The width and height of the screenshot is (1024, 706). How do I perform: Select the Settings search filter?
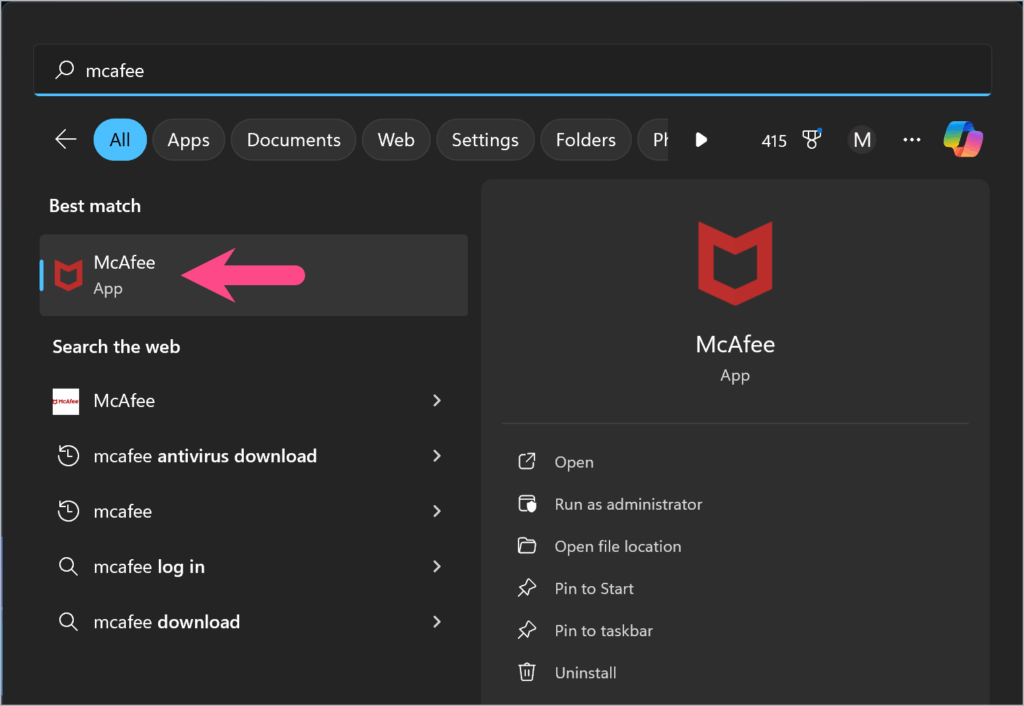click(x=485, y=140)
